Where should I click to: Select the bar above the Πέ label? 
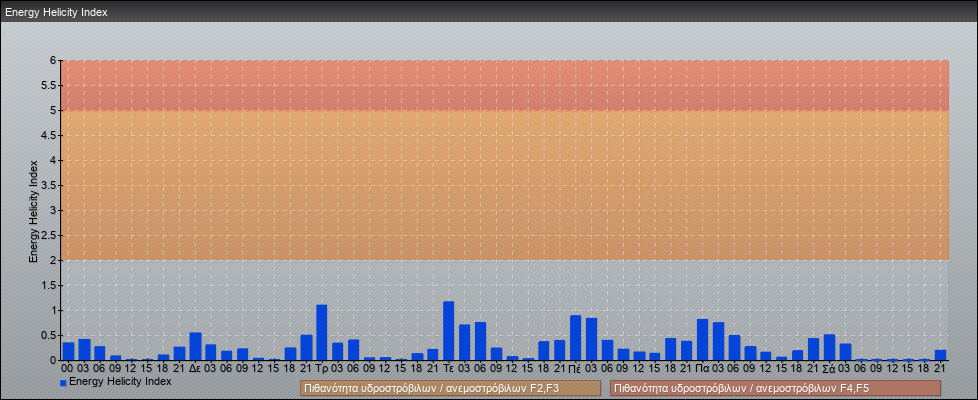tap(576, 338)
